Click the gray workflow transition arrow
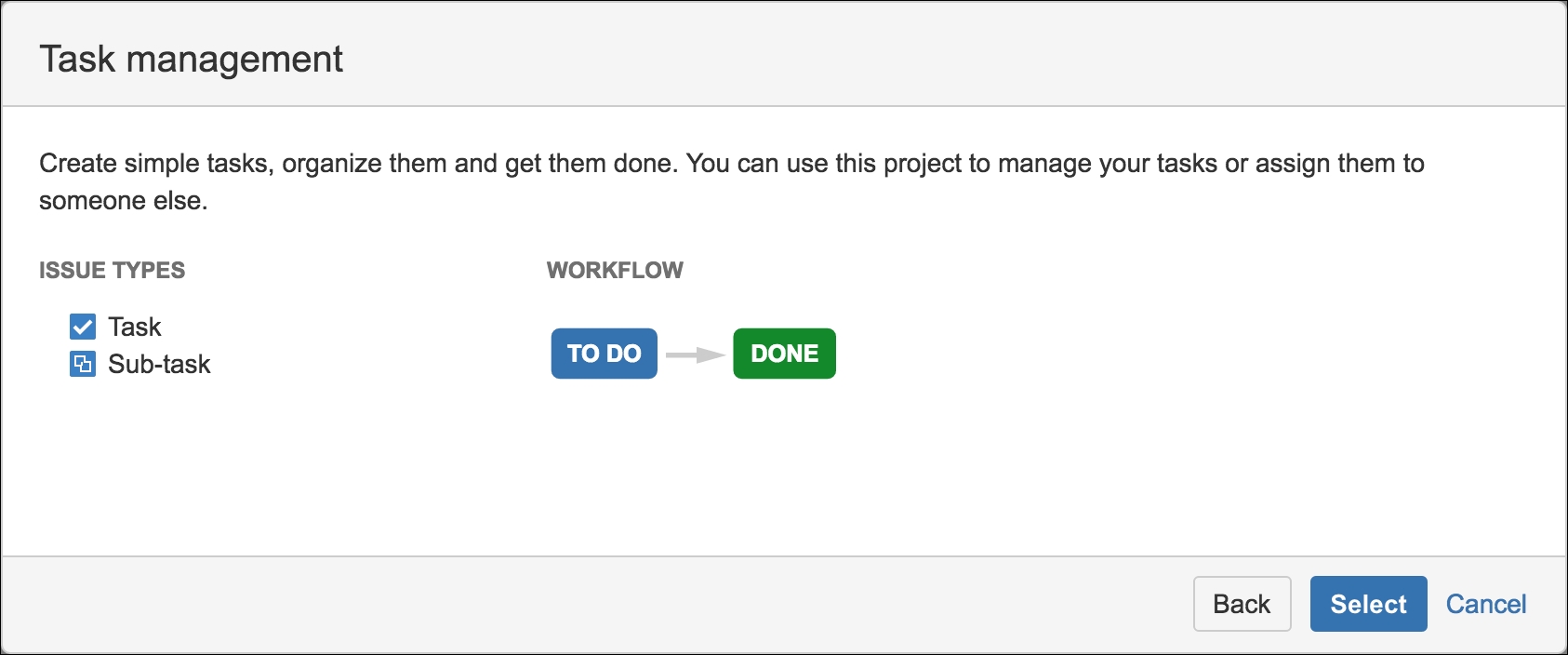The height and width of the screenshot is (655, 1568). click(x=696, y=354)
